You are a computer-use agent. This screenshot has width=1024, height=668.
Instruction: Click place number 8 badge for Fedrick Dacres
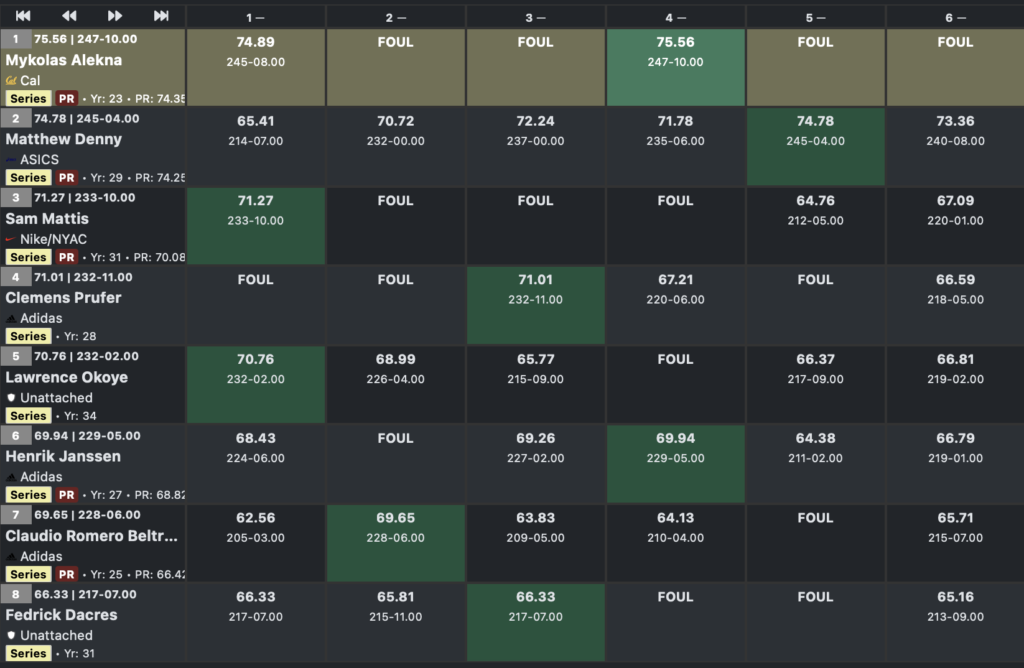[16, 595]
